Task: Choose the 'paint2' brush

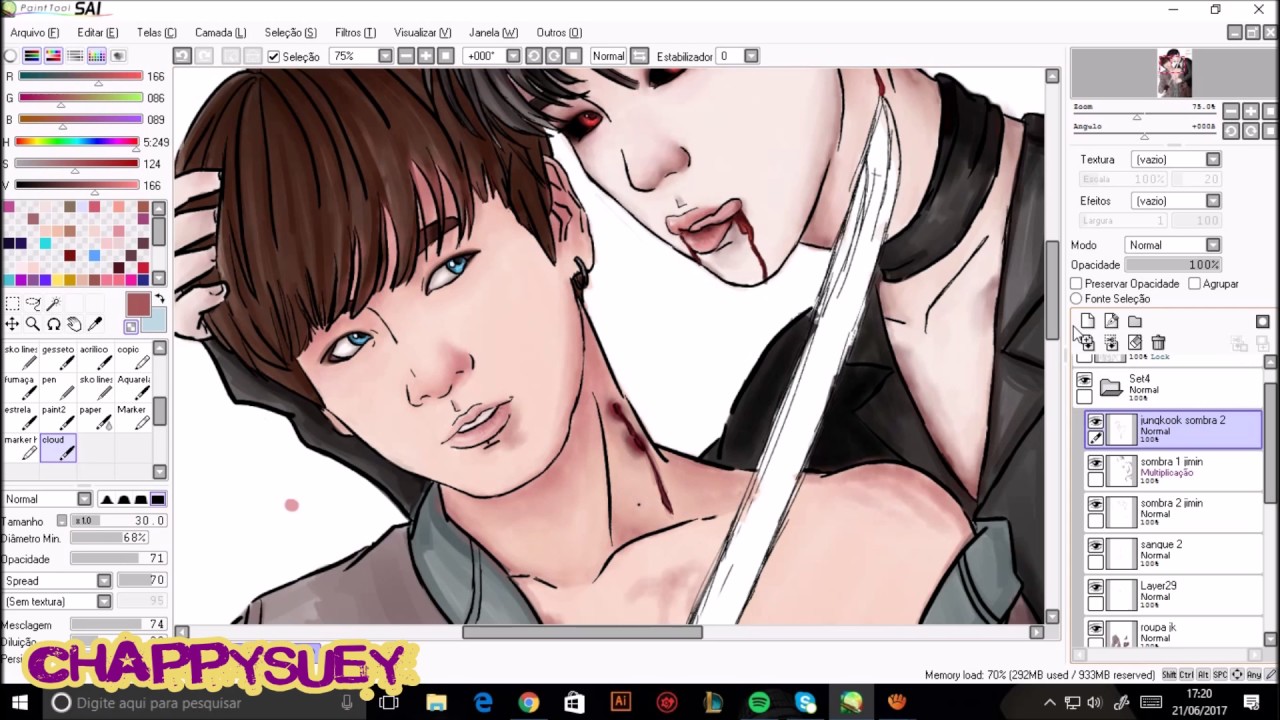Action: [58, 417]
